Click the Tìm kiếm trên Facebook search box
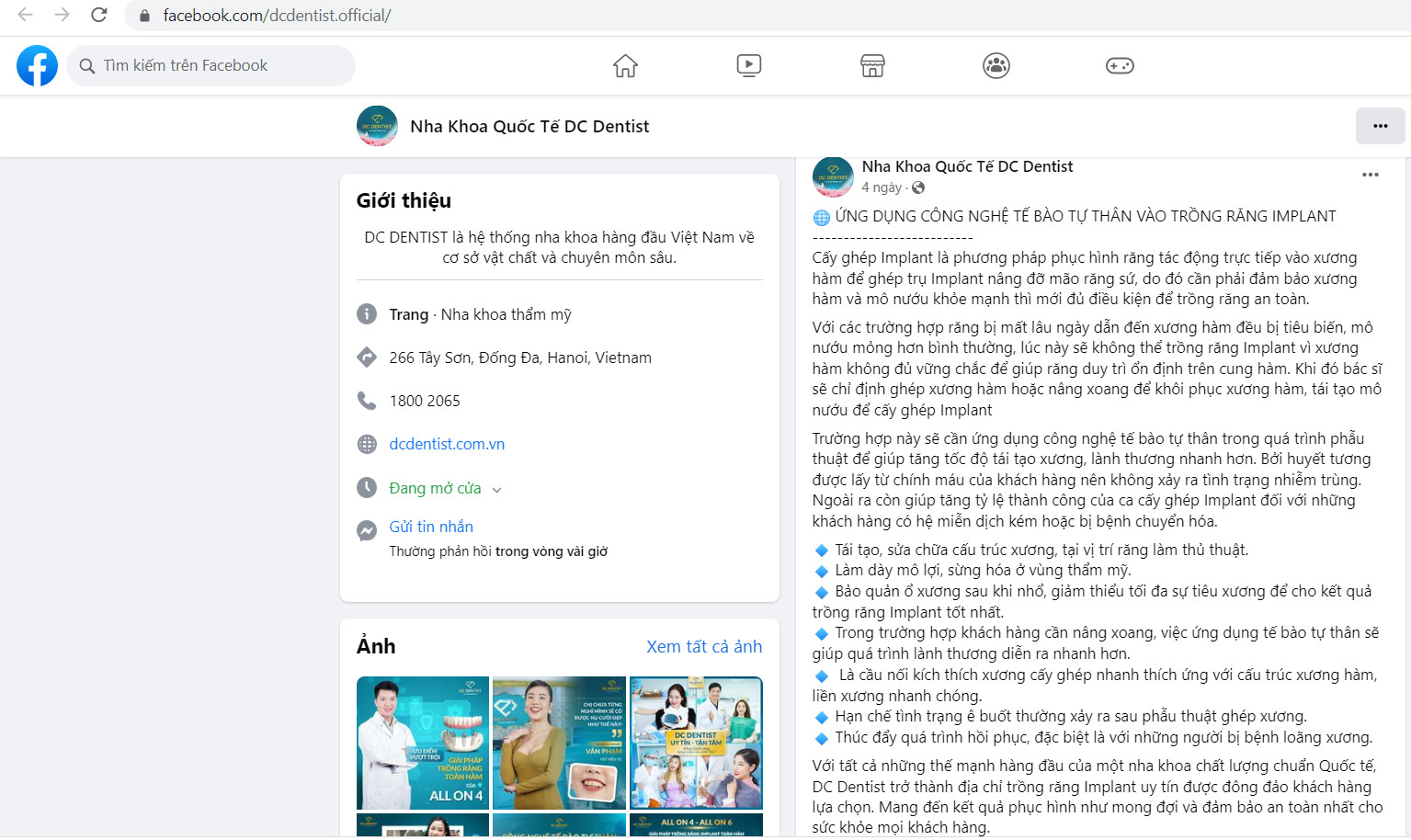 211,65
